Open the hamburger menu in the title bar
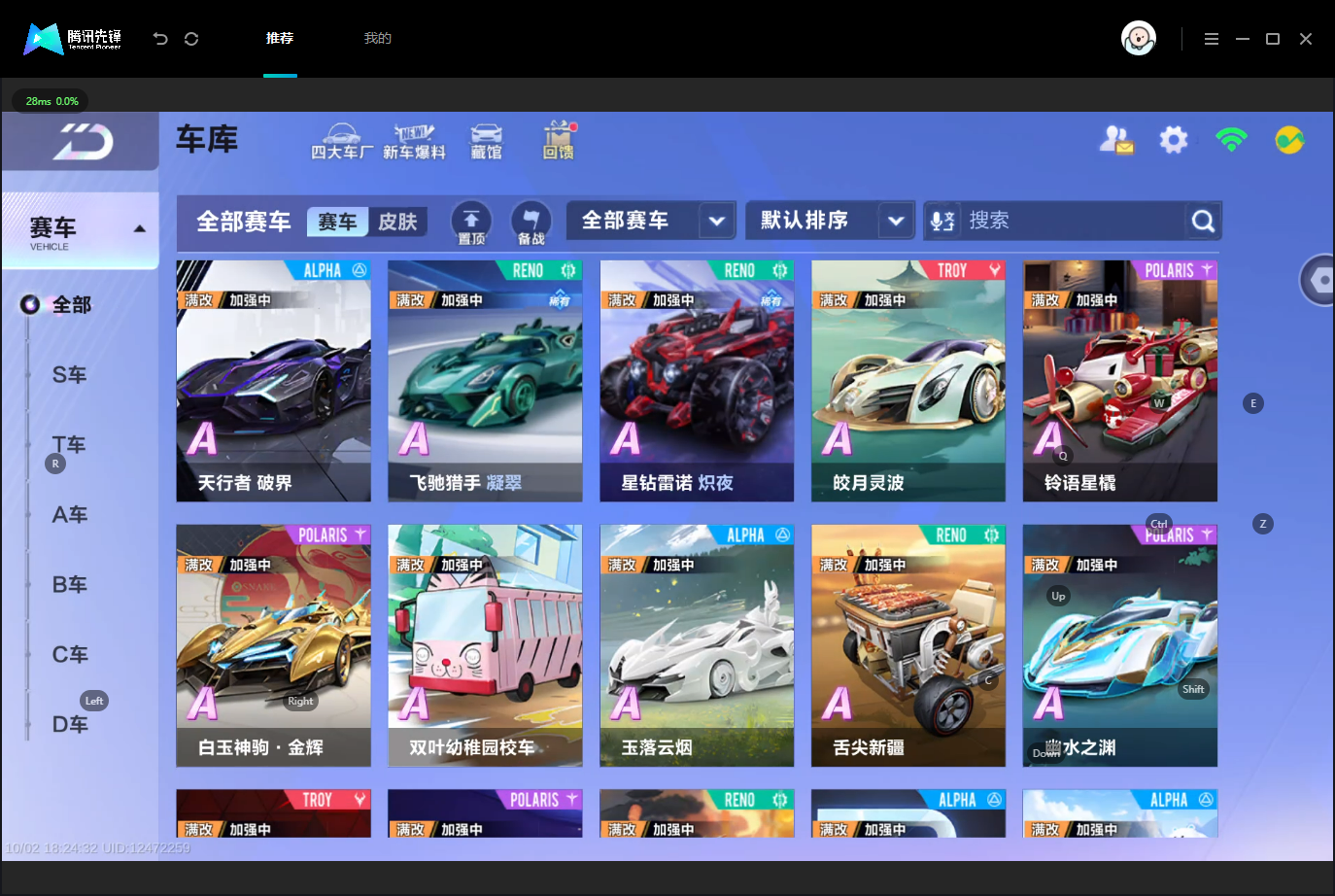The height and width of the screenshot is (896, 1335). (x=1212, y=39)
